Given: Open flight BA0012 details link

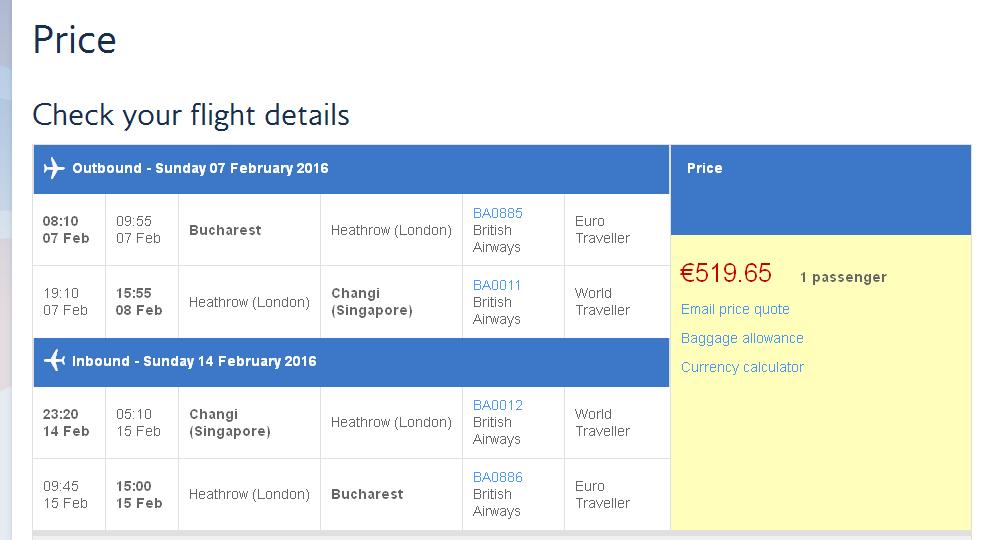Looking at the screenshot, I should coord(498,405).
